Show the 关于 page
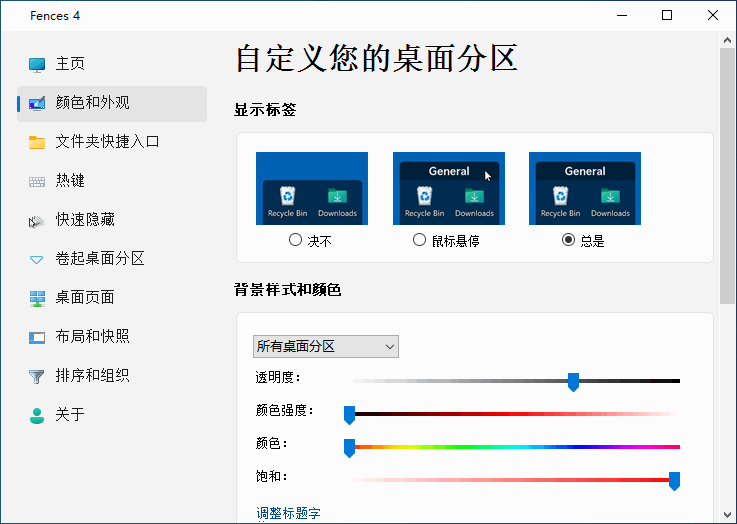 [112, 415]
